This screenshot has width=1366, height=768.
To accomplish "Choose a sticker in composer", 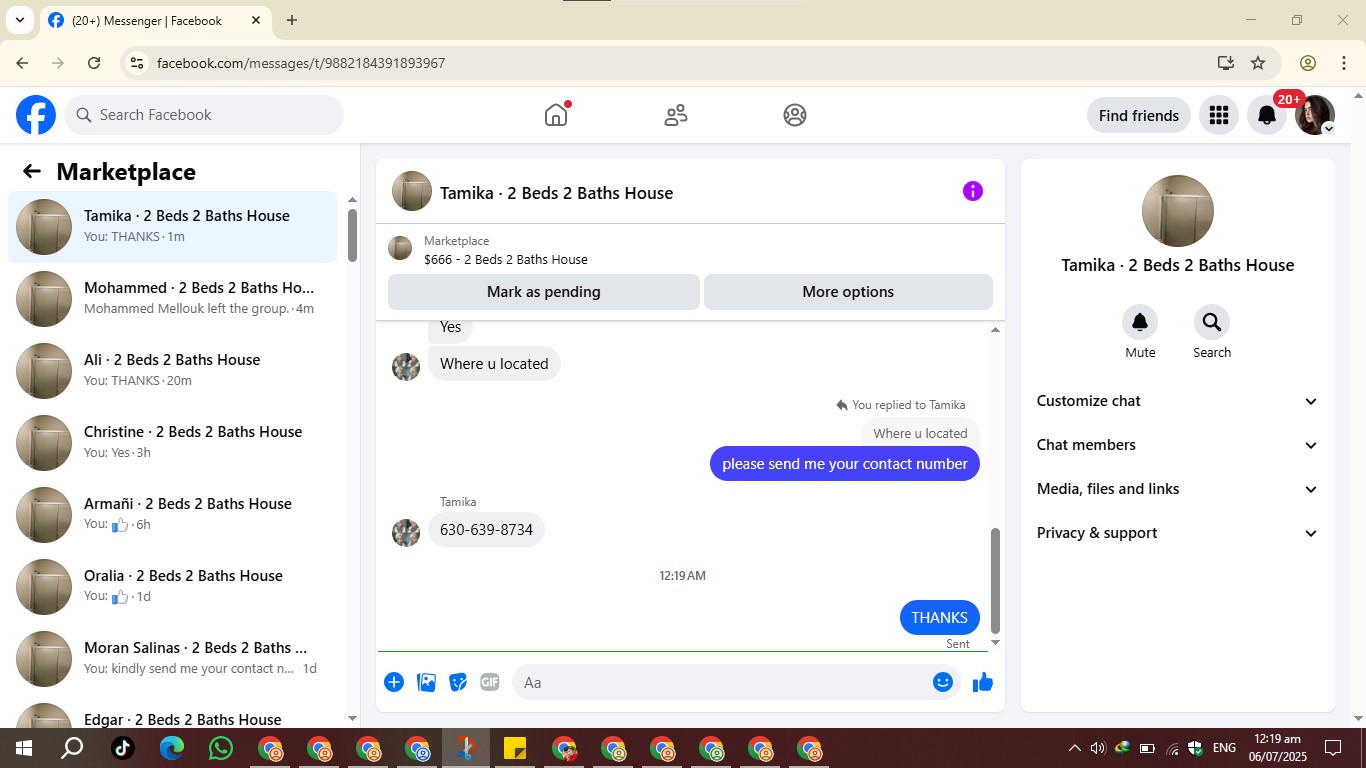I will (x=458, y=682).
